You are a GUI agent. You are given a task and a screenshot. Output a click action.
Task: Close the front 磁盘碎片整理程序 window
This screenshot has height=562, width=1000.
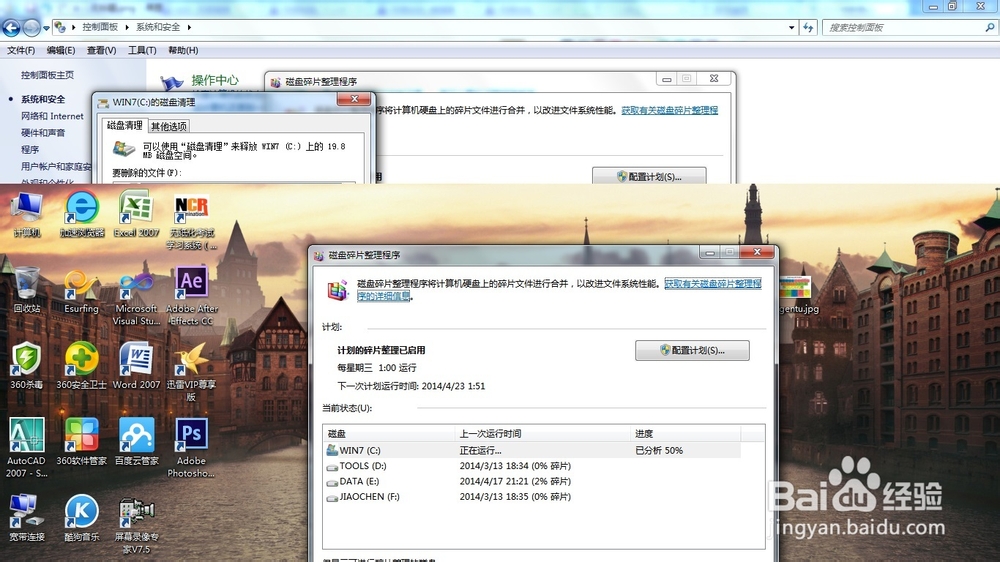click(x=757, y=252)
